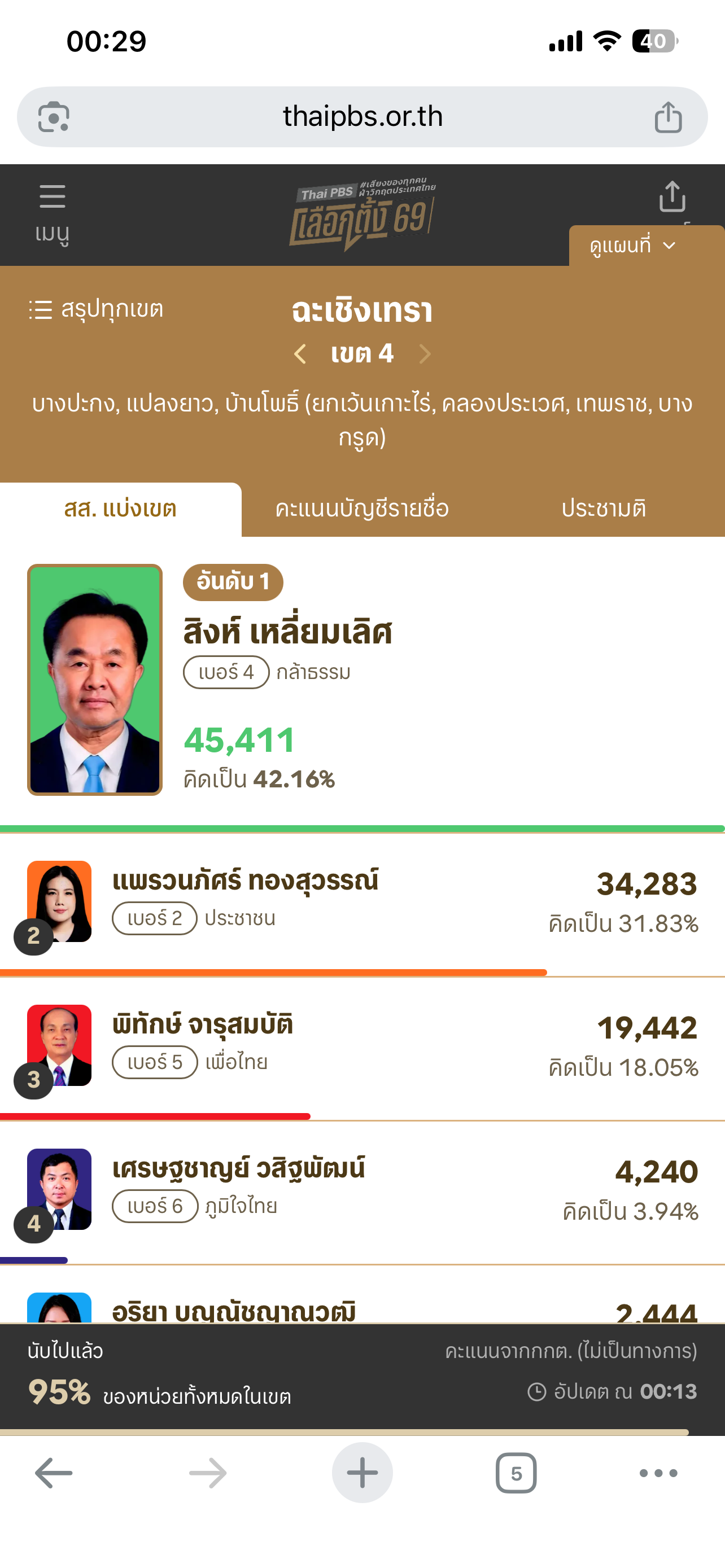Go to the next district with right chevron
The image size is (725, 1568).
(425, 354)
